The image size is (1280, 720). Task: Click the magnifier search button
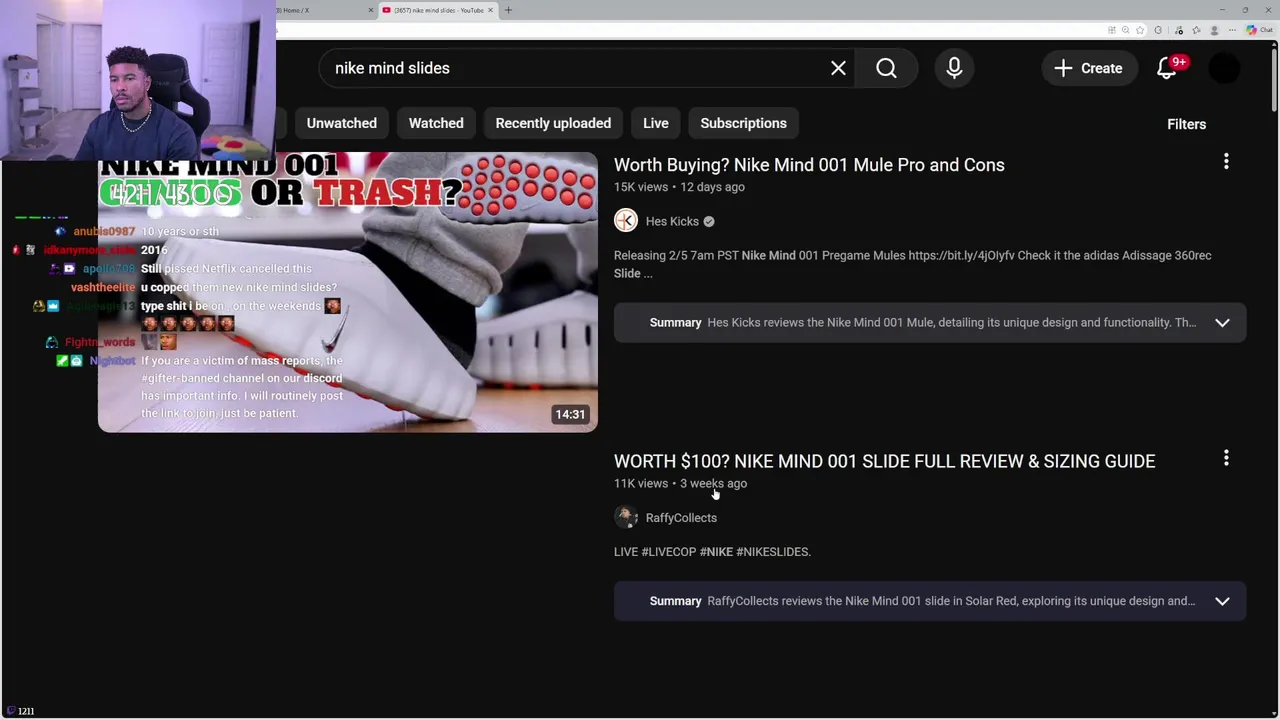(886, 68)
